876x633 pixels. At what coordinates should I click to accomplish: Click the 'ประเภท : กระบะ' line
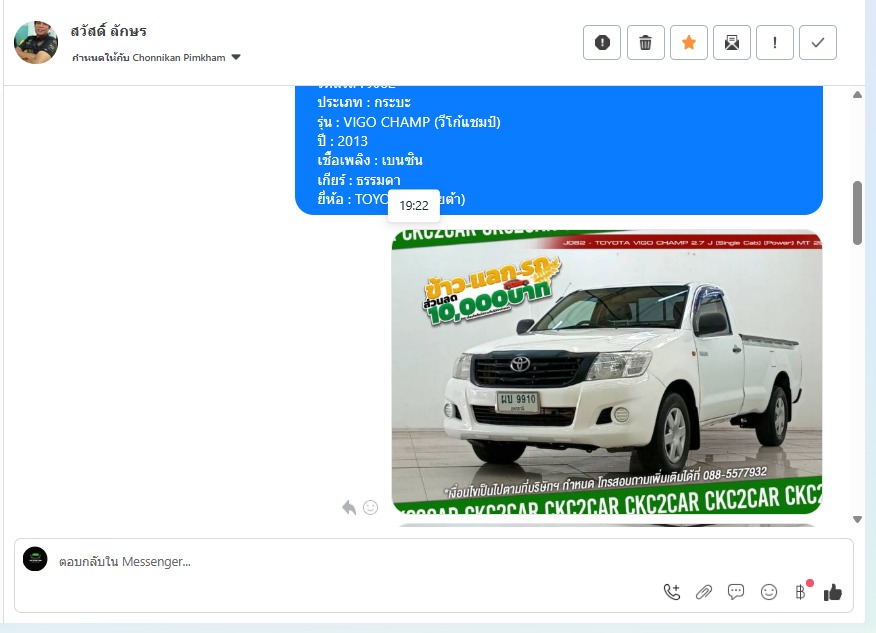click(x=364, y=102)
